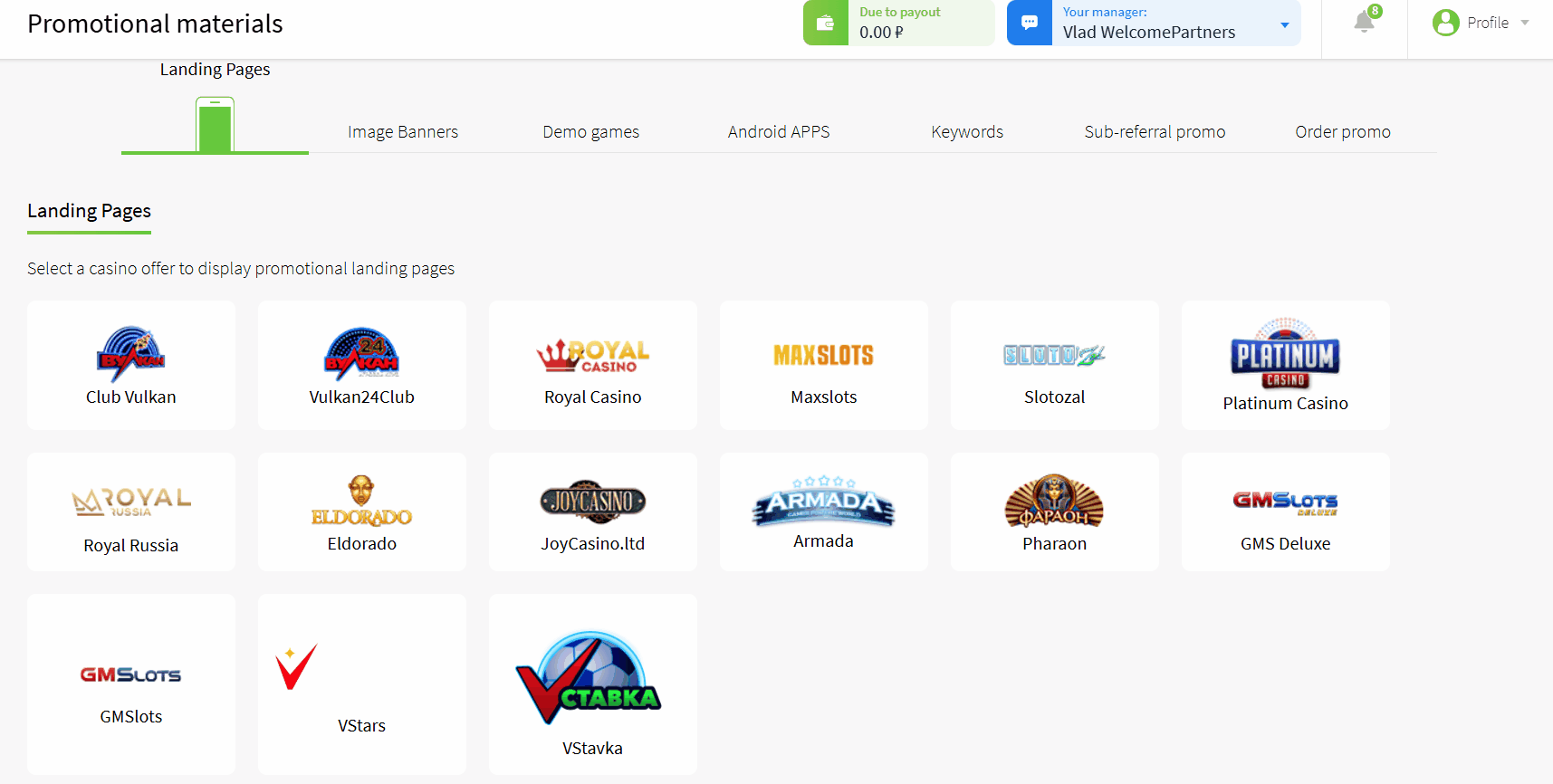Click the Profile text
Screen dimensions: 1553x784
(1488, 23)
